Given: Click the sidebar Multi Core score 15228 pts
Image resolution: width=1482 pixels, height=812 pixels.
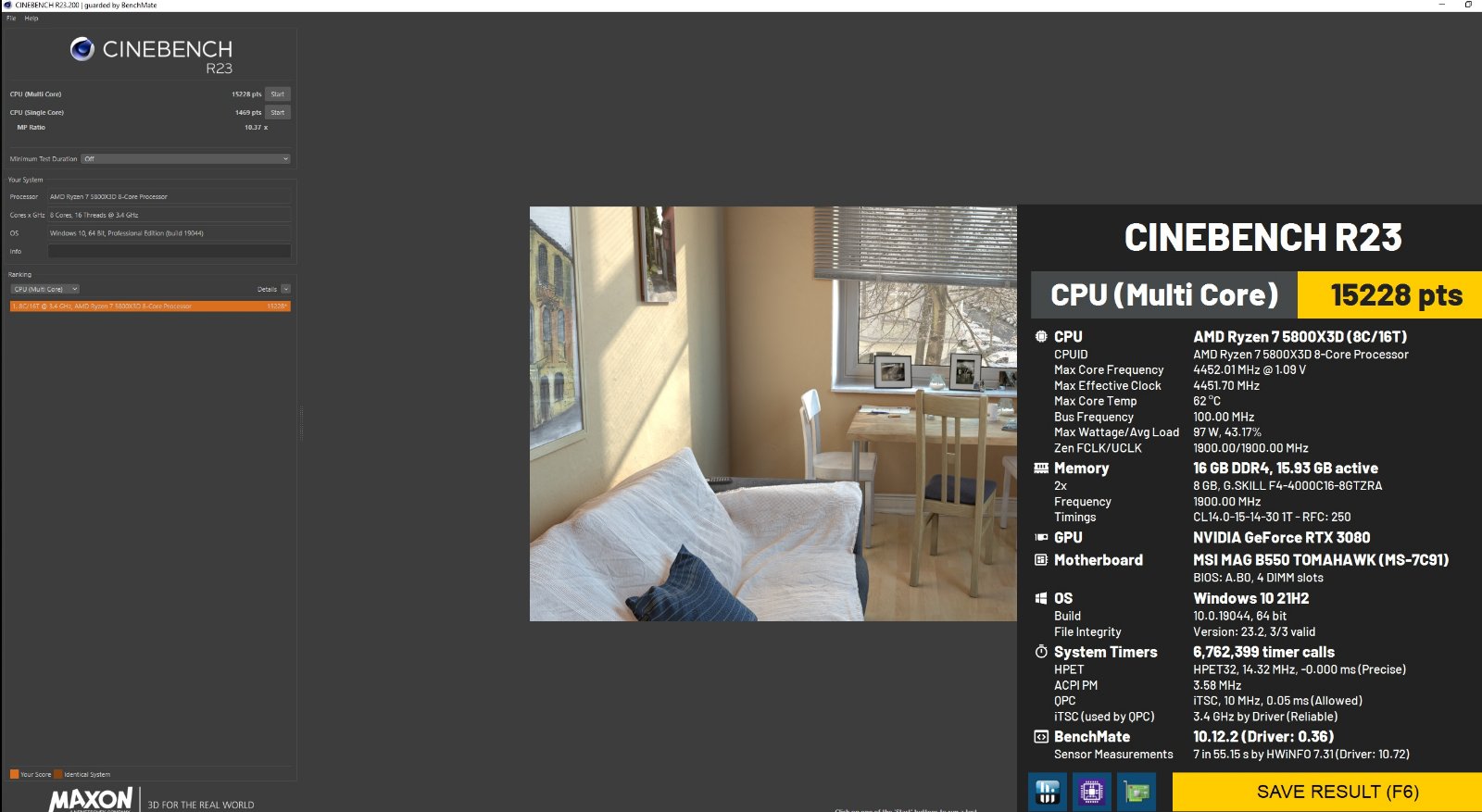Looking at the screenshot, I should coord(246,94).
